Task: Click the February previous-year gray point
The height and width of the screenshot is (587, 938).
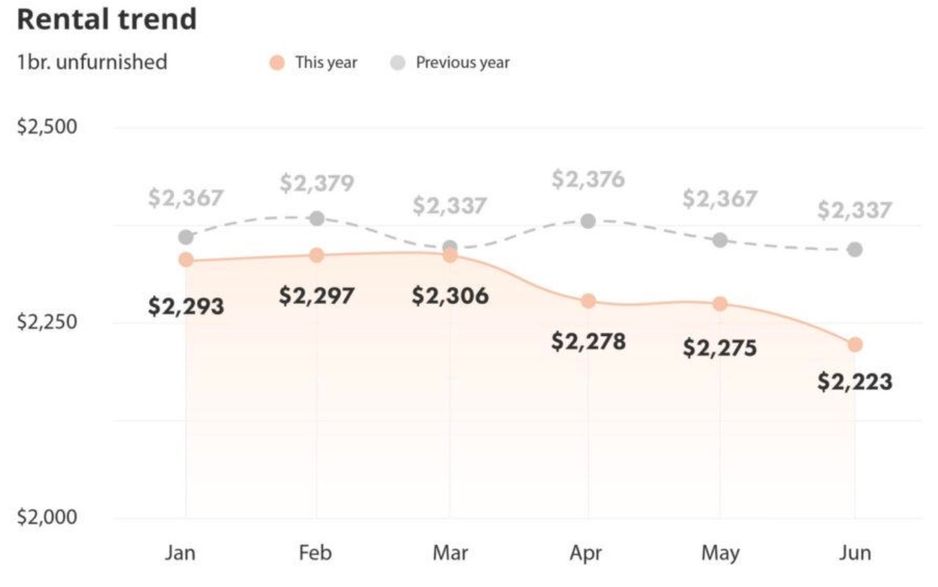Action: point(317,218)
